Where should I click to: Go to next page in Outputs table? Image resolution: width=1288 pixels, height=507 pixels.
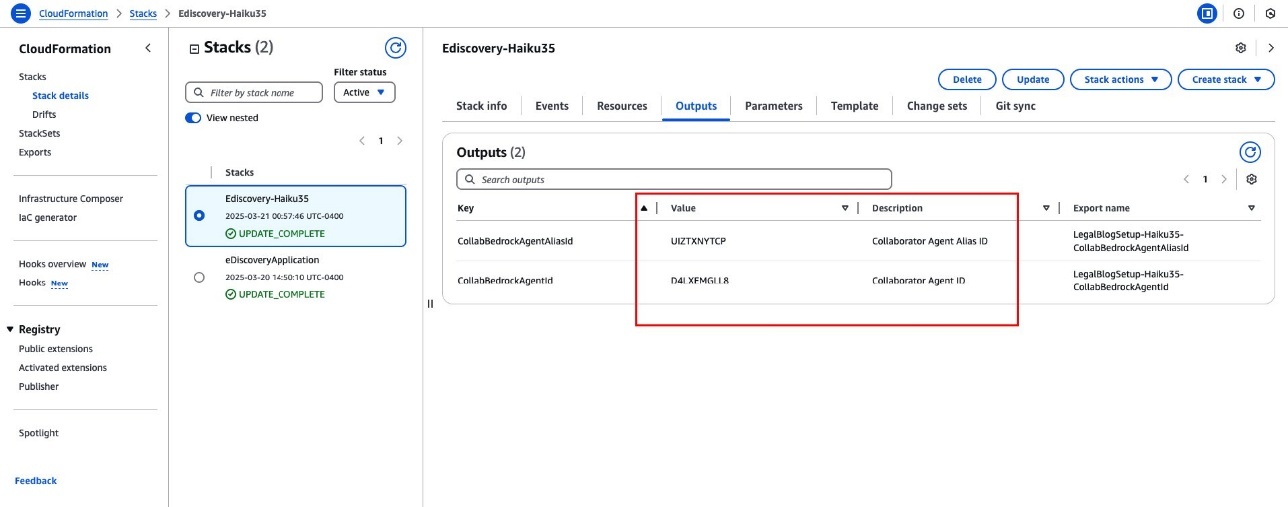coord(1224,180)
